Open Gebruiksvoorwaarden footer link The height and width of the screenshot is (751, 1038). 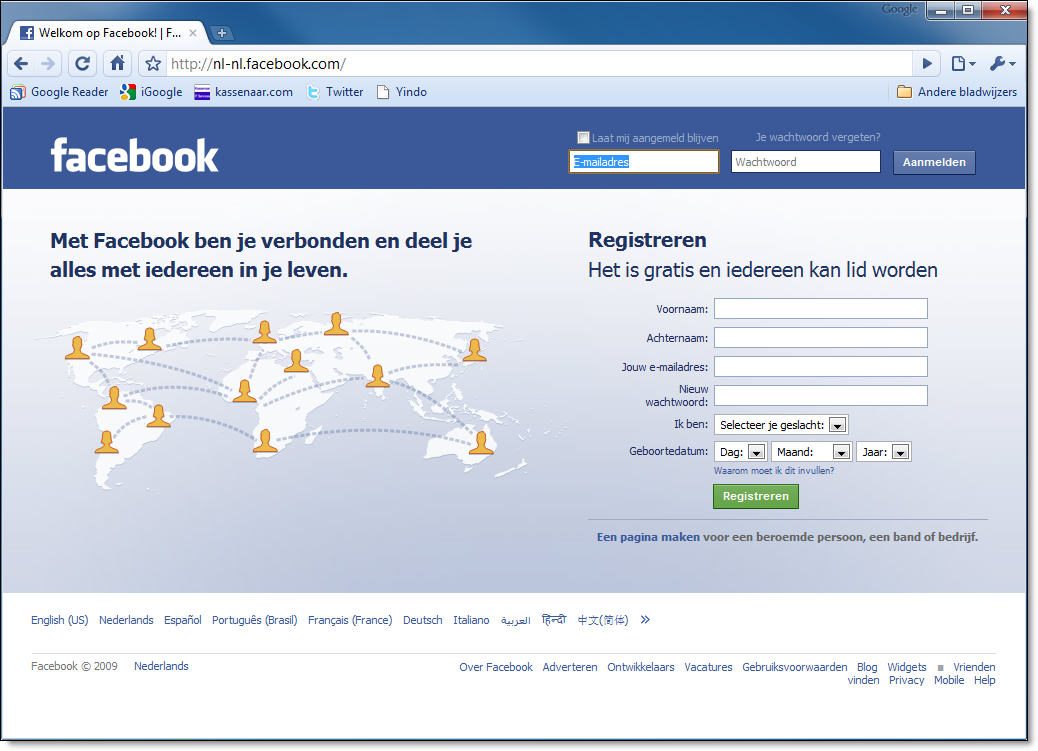[x=794, y=667]
